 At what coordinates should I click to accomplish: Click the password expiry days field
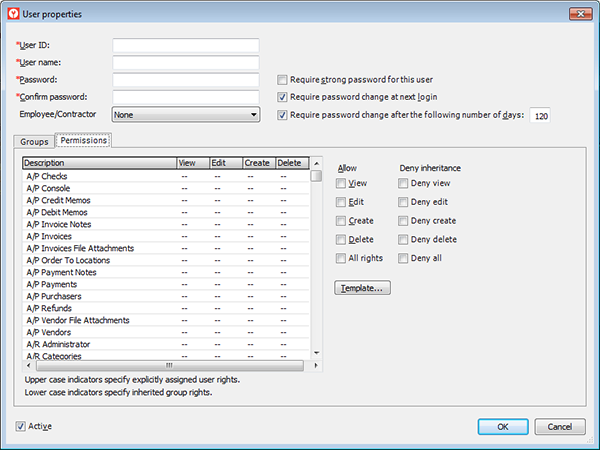[540, 116]
